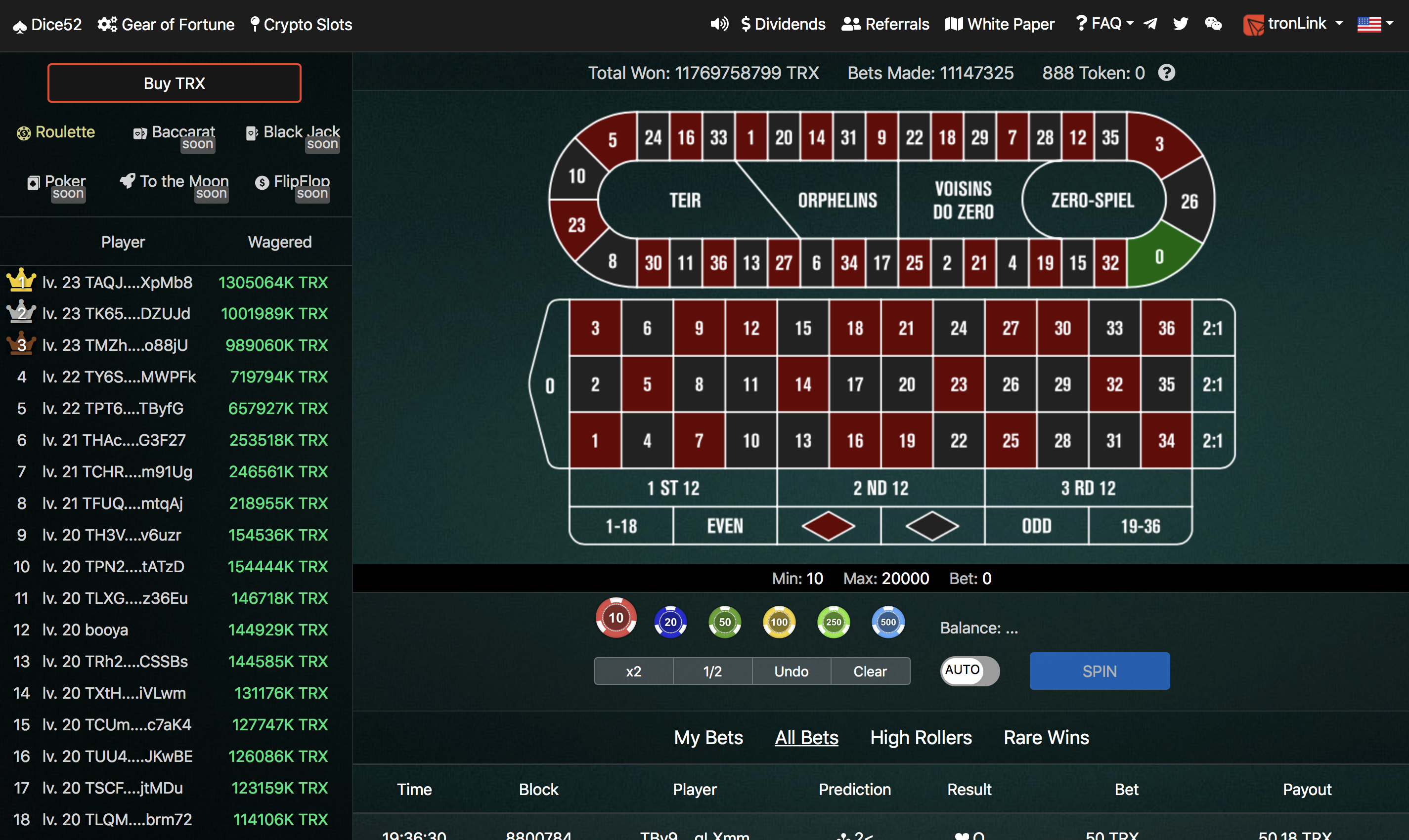Open the Twitter bird icon
The image size is (1409, 840).
pos(1181,24)
